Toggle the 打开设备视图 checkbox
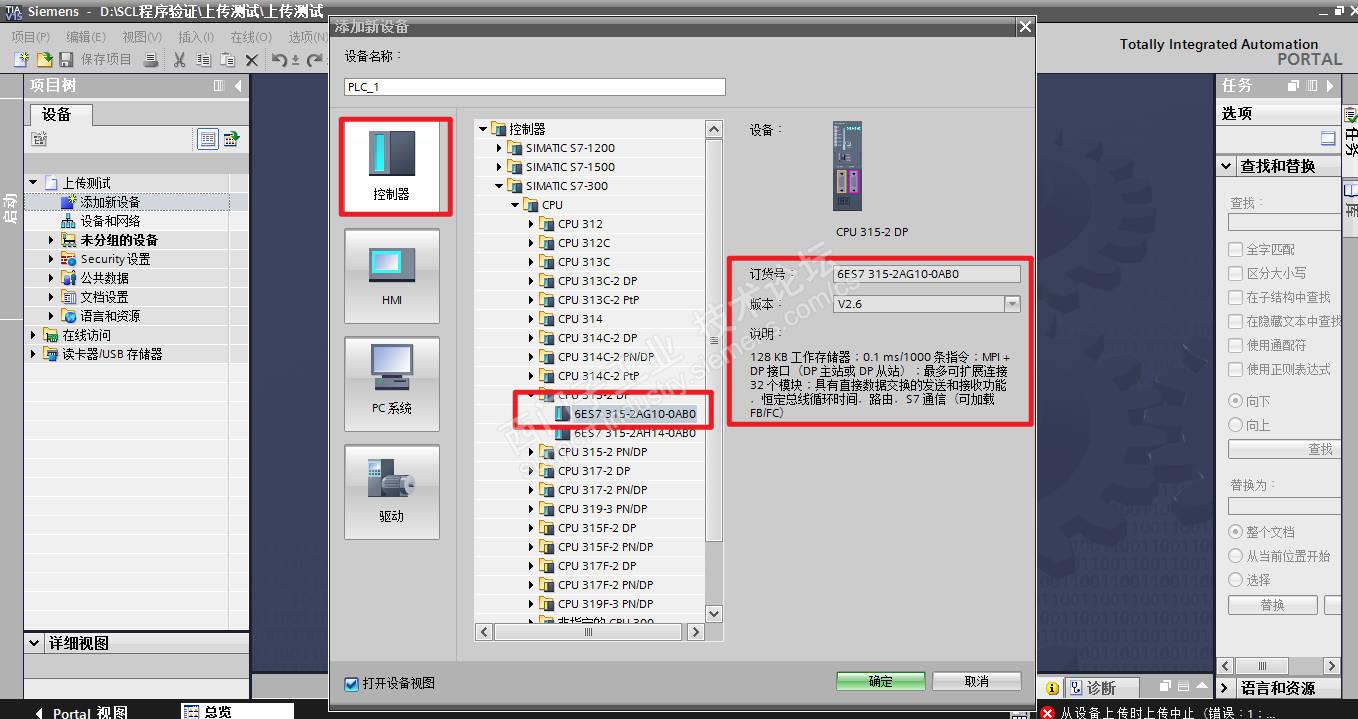The width and height of the screenshot is (1358, 719). coord(351,684)
